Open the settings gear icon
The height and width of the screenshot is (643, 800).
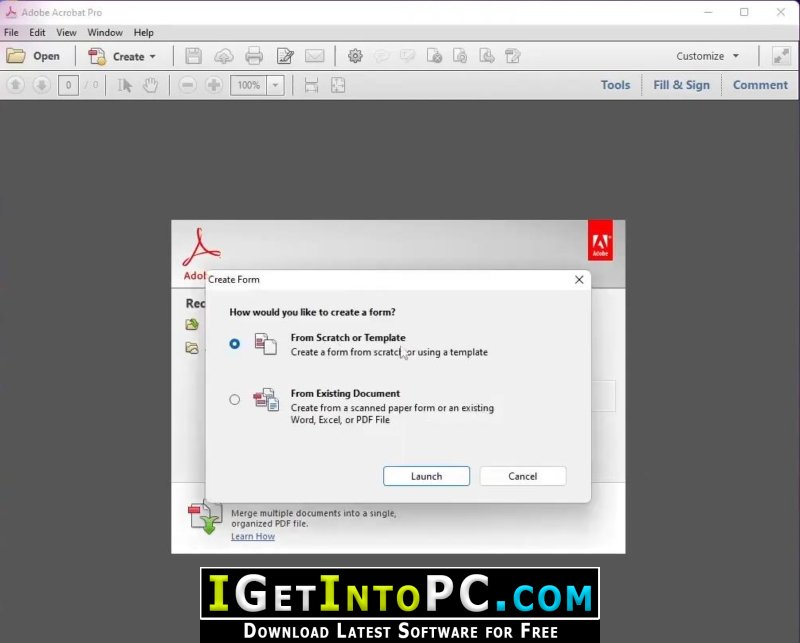[x=355, y=56]
